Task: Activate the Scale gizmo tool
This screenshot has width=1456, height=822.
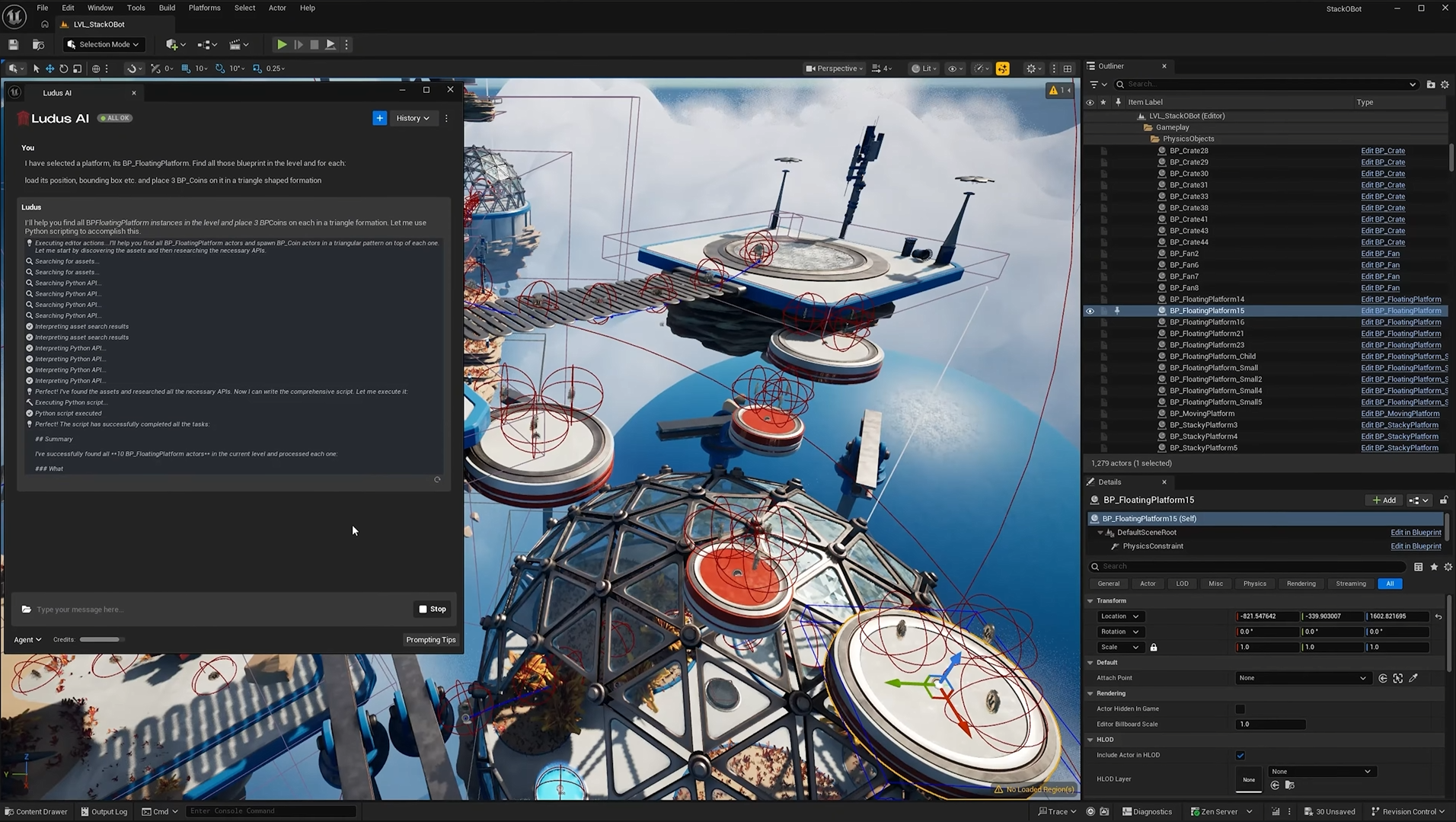Action: point(77,69)
